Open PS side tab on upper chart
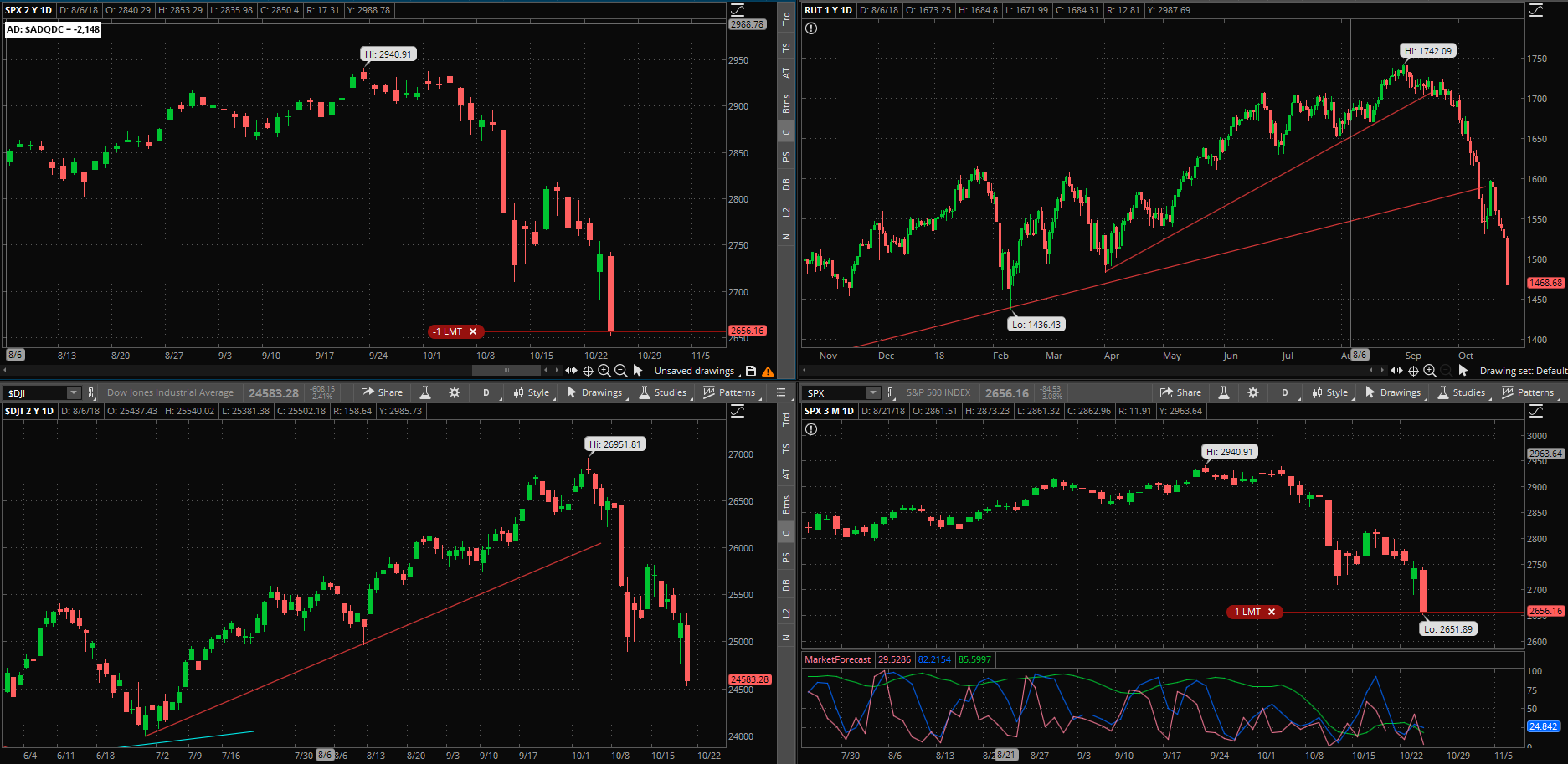 click(x=786, y=156)
